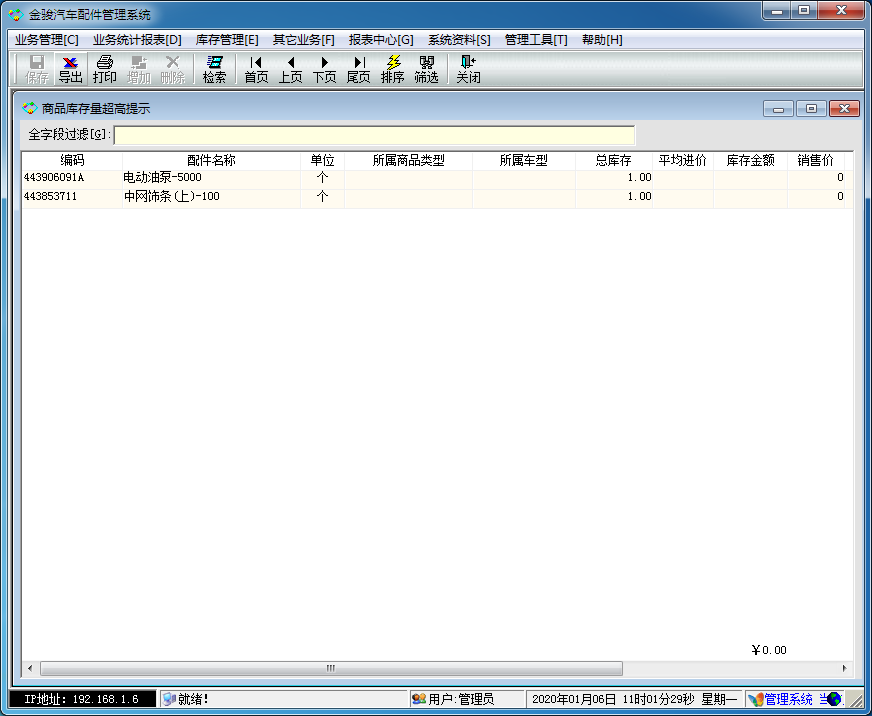Open the 业务统计报表[D] menu
872x716 pixels.
pyautogui.click(x=137, y=40)
